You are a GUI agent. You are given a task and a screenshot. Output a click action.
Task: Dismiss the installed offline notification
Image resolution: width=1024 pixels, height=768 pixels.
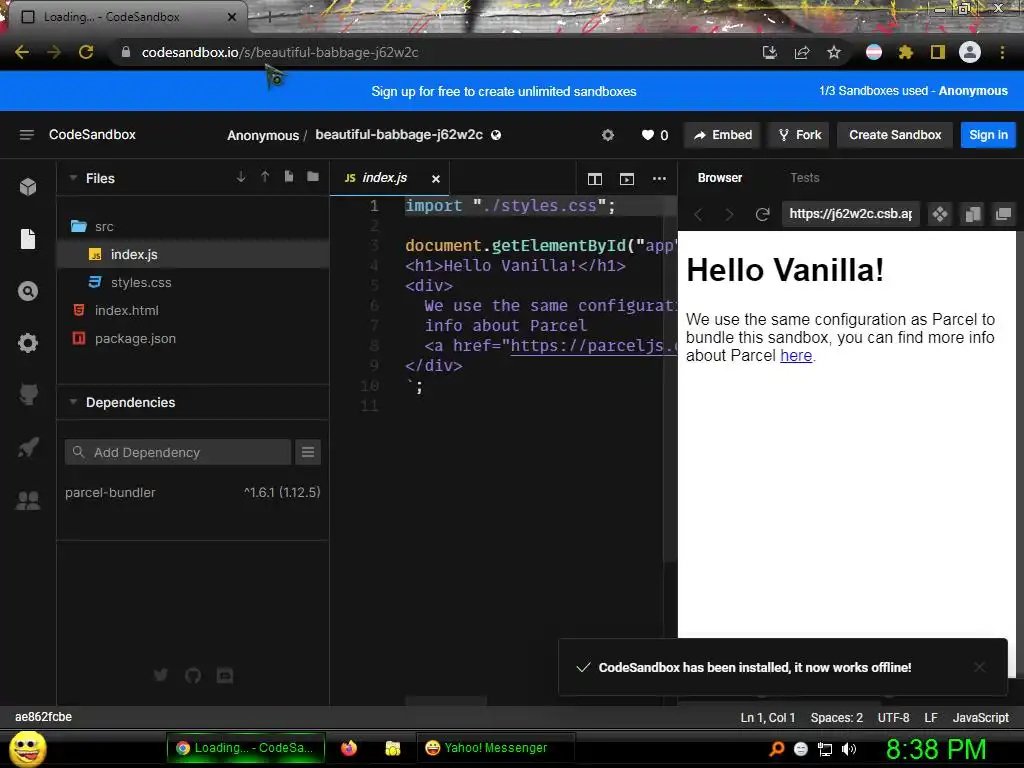(x=980, y=667)
